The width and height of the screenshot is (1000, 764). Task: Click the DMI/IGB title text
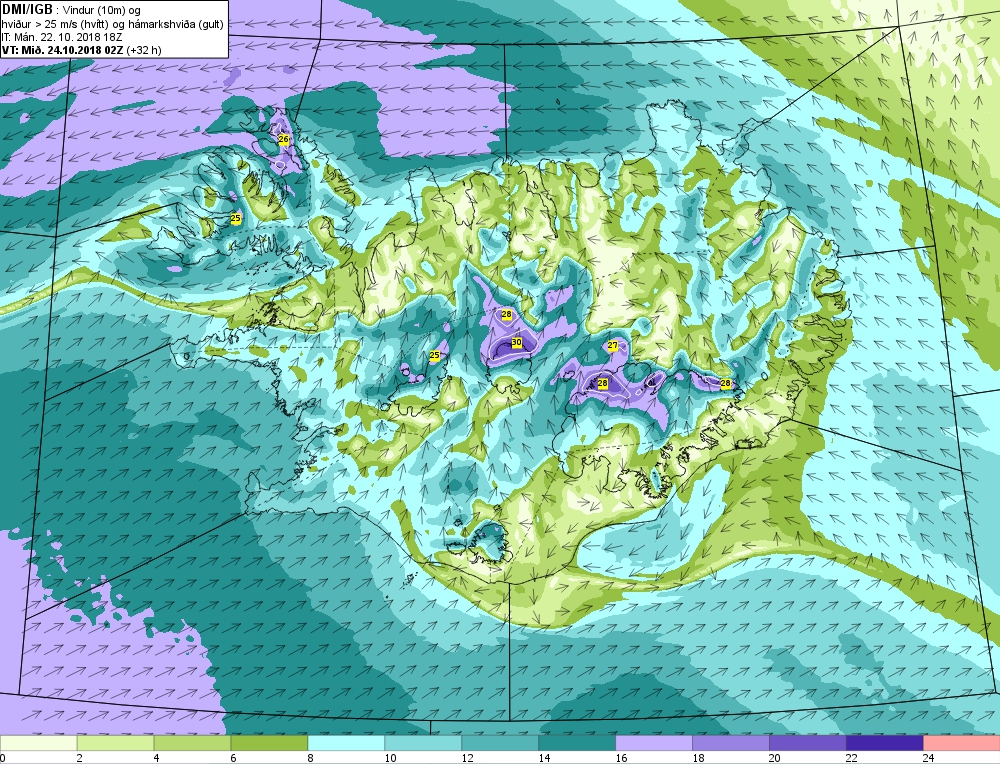point(27,10)
